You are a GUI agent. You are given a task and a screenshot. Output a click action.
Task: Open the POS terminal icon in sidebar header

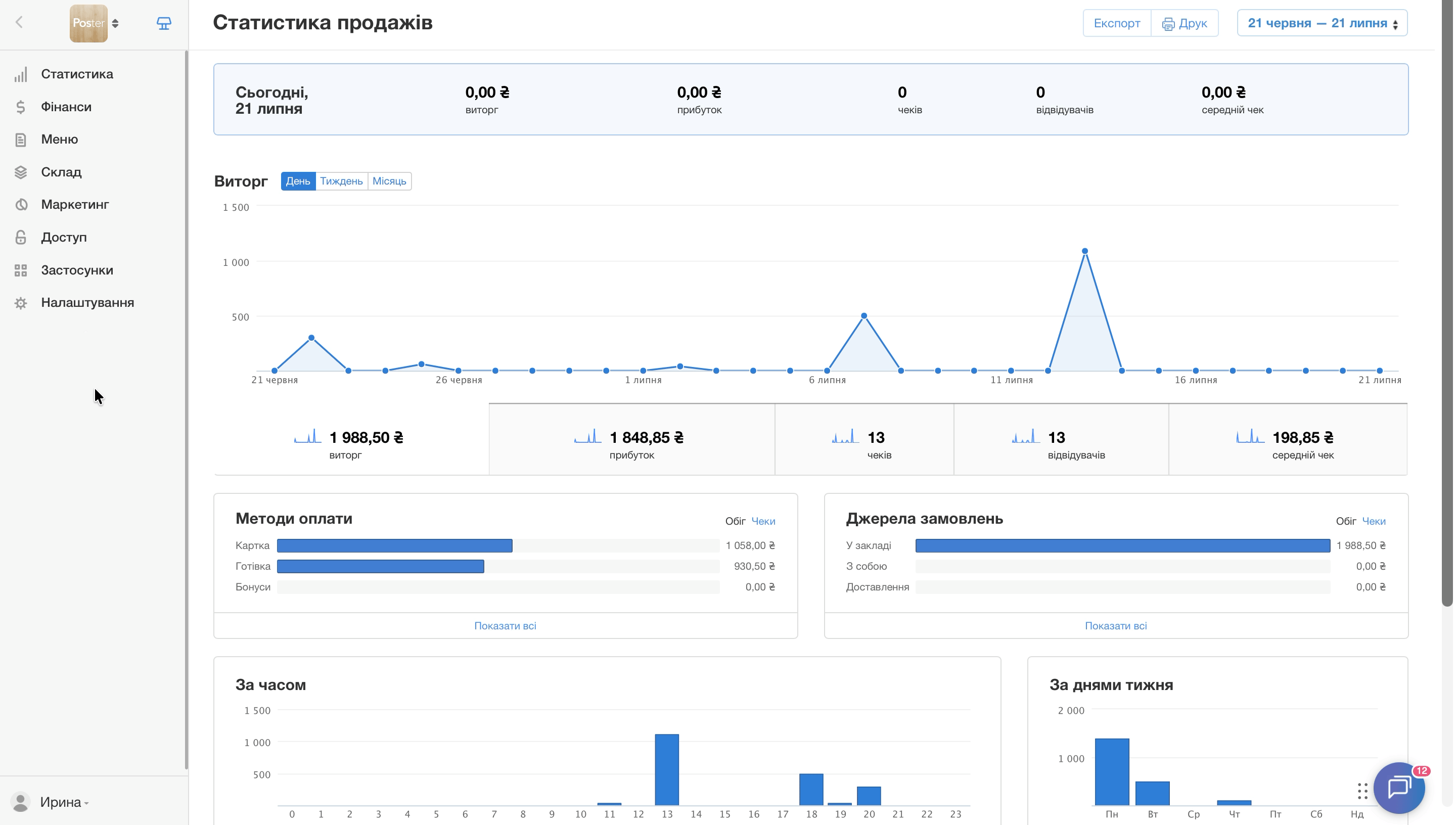click(164, 23)
